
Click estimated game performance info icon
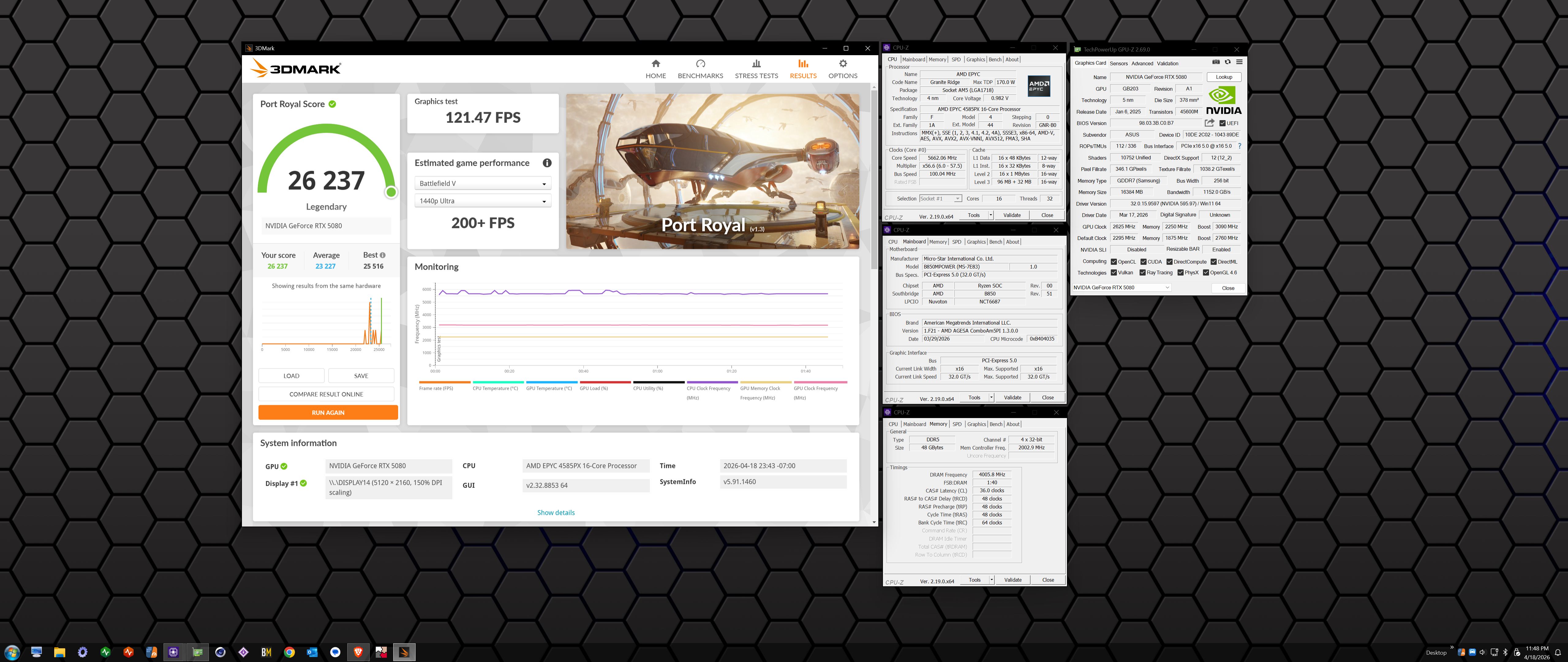click(547, 163)
